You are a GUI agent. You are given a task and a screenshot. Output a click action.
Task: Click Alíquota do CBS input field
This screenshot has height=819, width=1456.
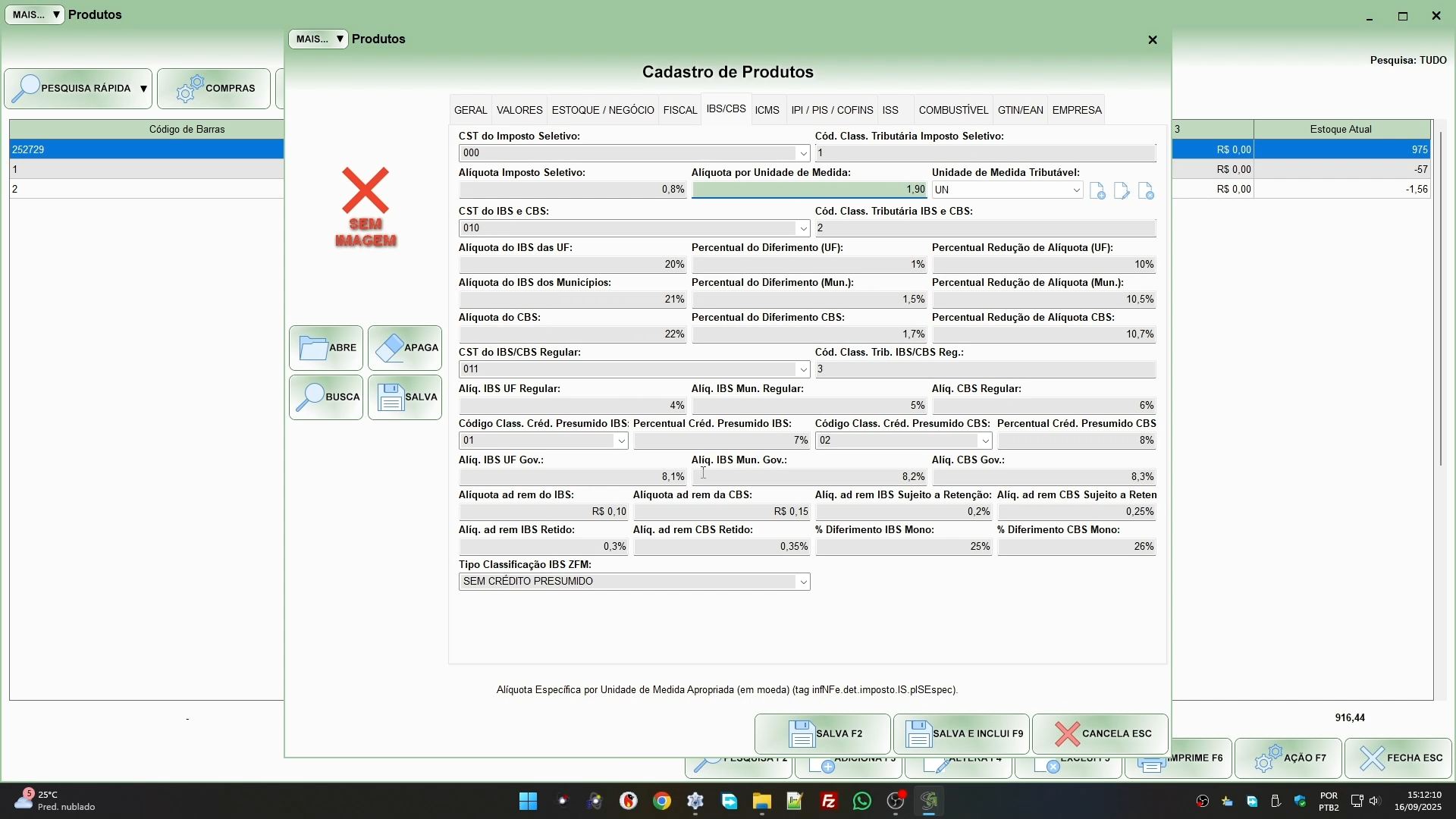coord(573,334)
